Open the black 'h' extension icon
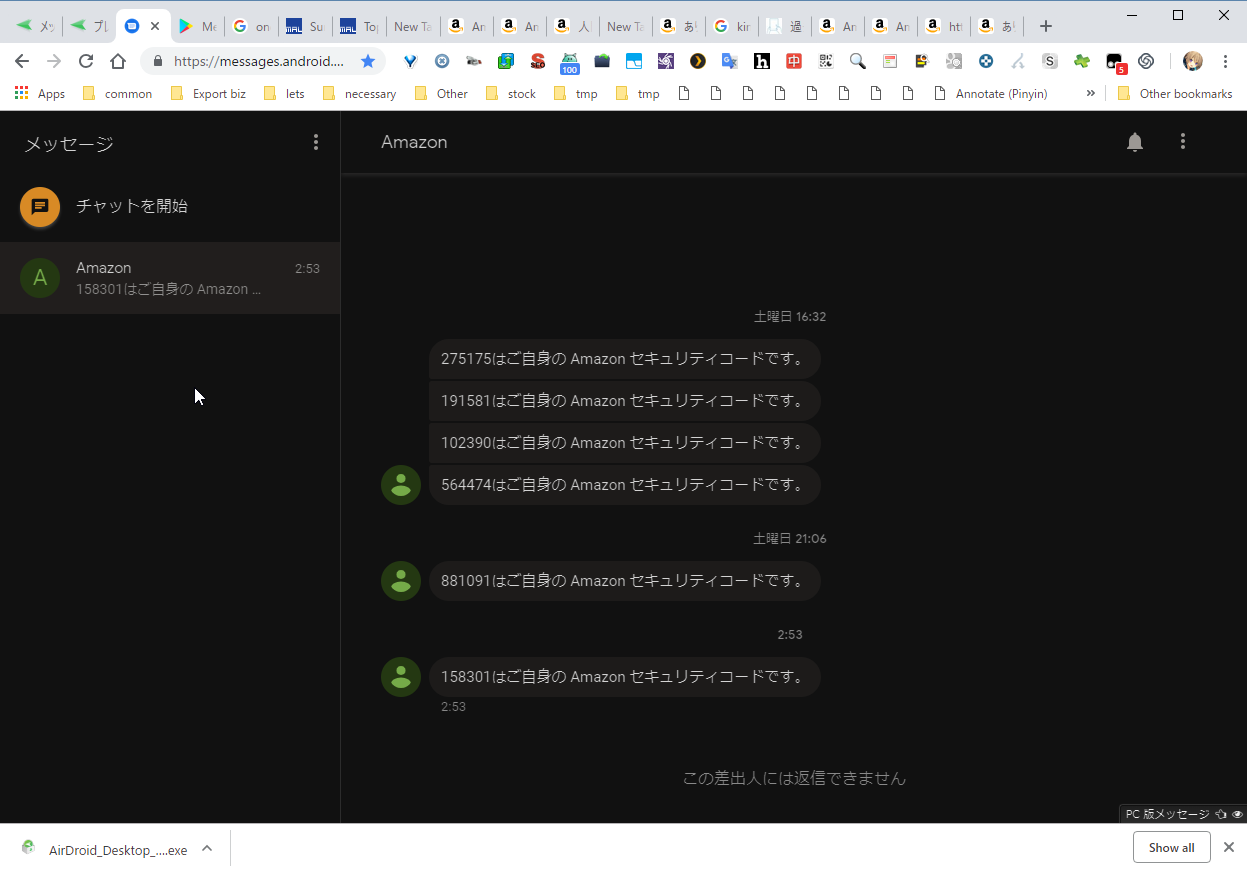Screen dimensions: 1247x872 [762, 61]
